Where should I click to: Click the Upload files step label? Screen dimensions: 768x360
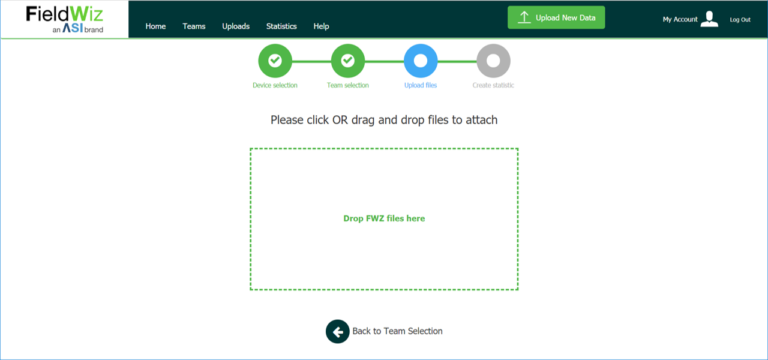click(x=420, y=85)
